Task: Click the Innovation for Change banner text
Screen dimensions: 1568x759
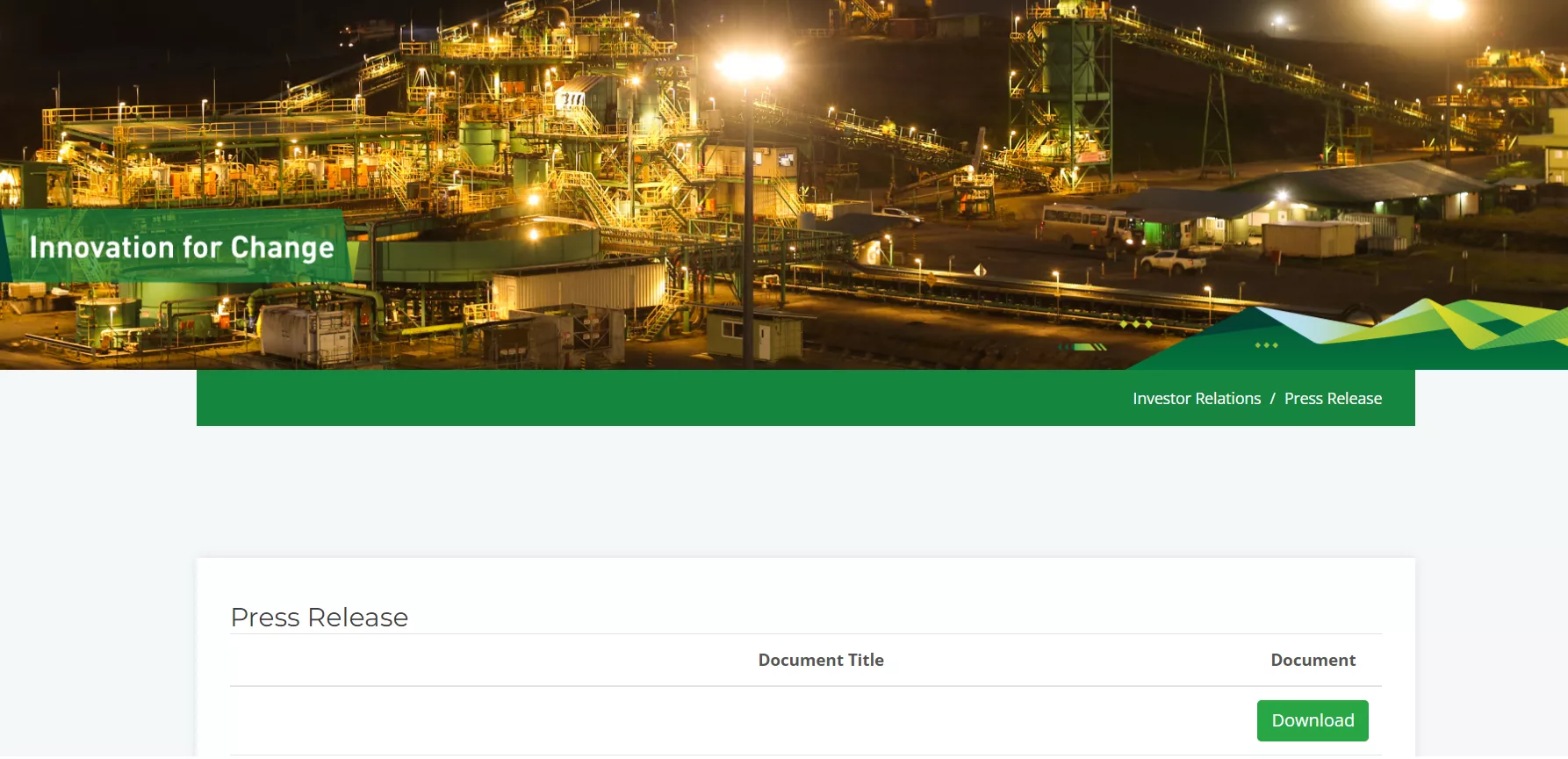Action: pos(182,248)
